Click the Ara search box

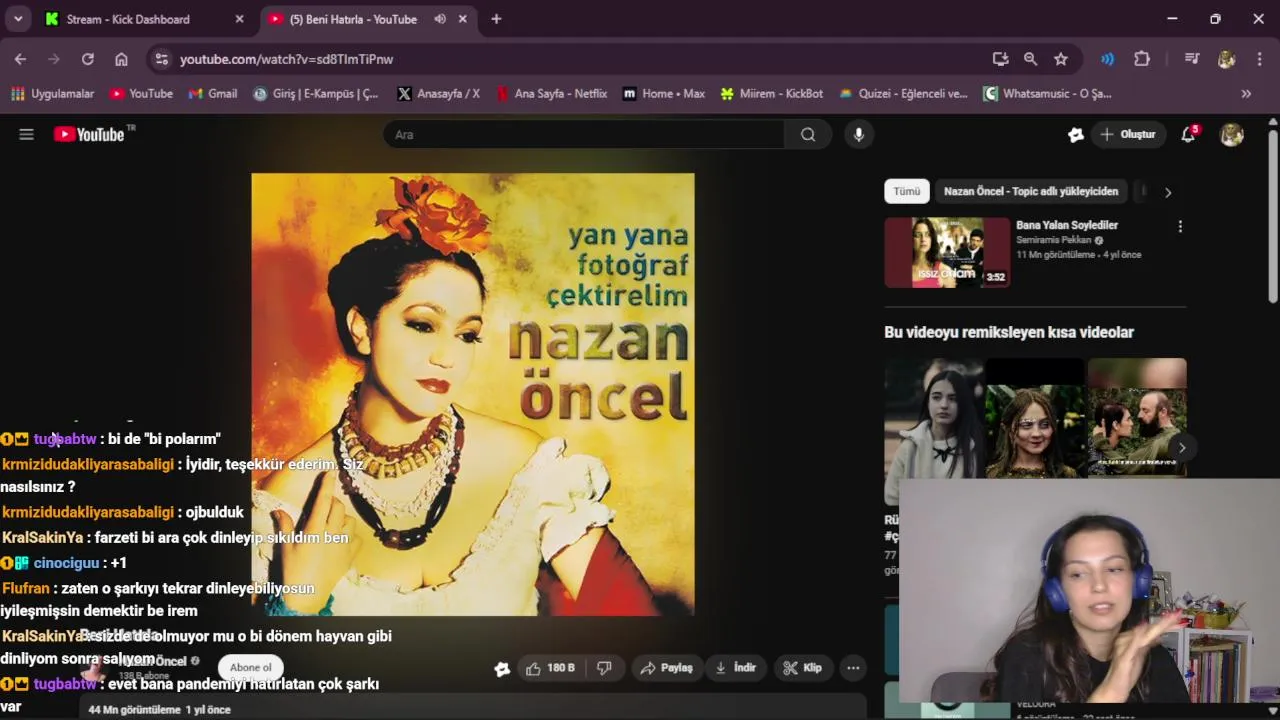pos(584,134)
